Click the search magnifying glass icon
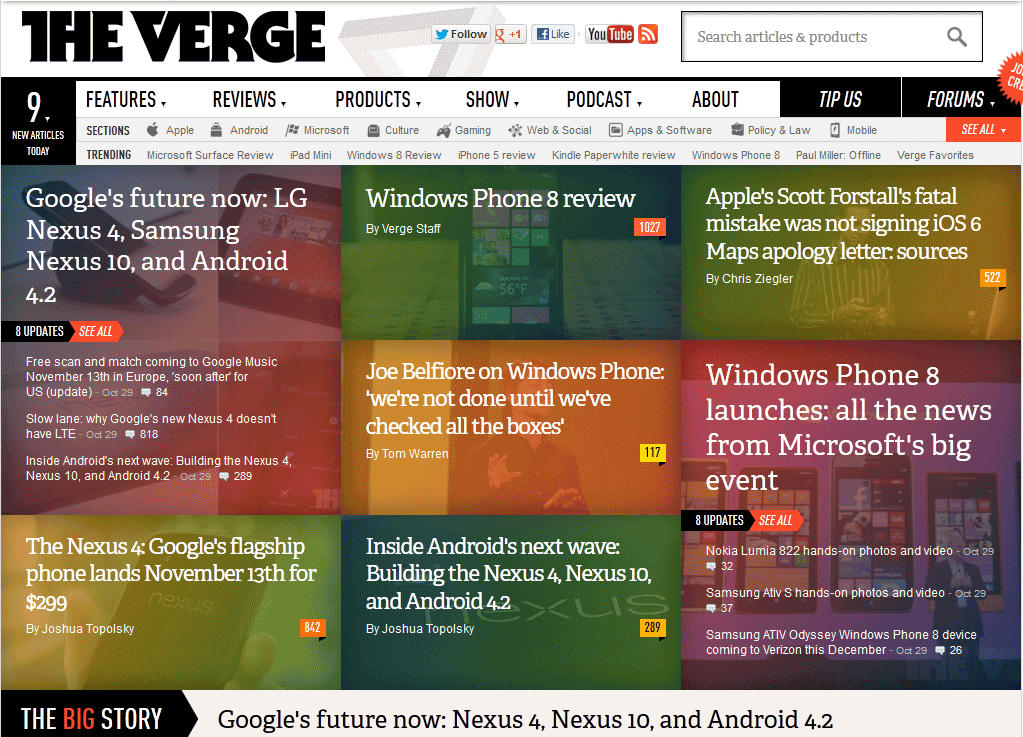 click(x=956, y=37)
